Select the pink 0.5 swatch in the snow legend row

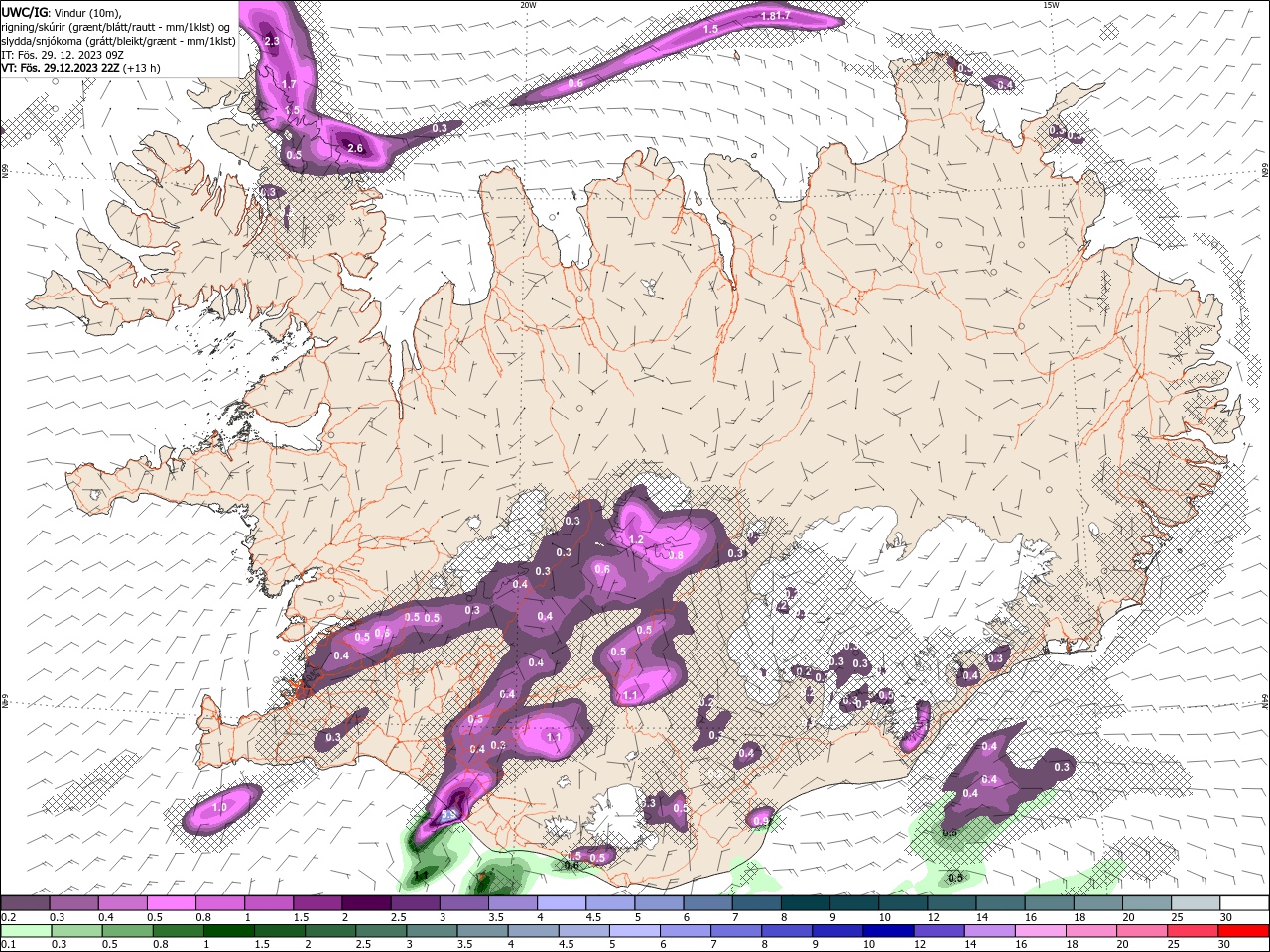[x=172, y=903]
